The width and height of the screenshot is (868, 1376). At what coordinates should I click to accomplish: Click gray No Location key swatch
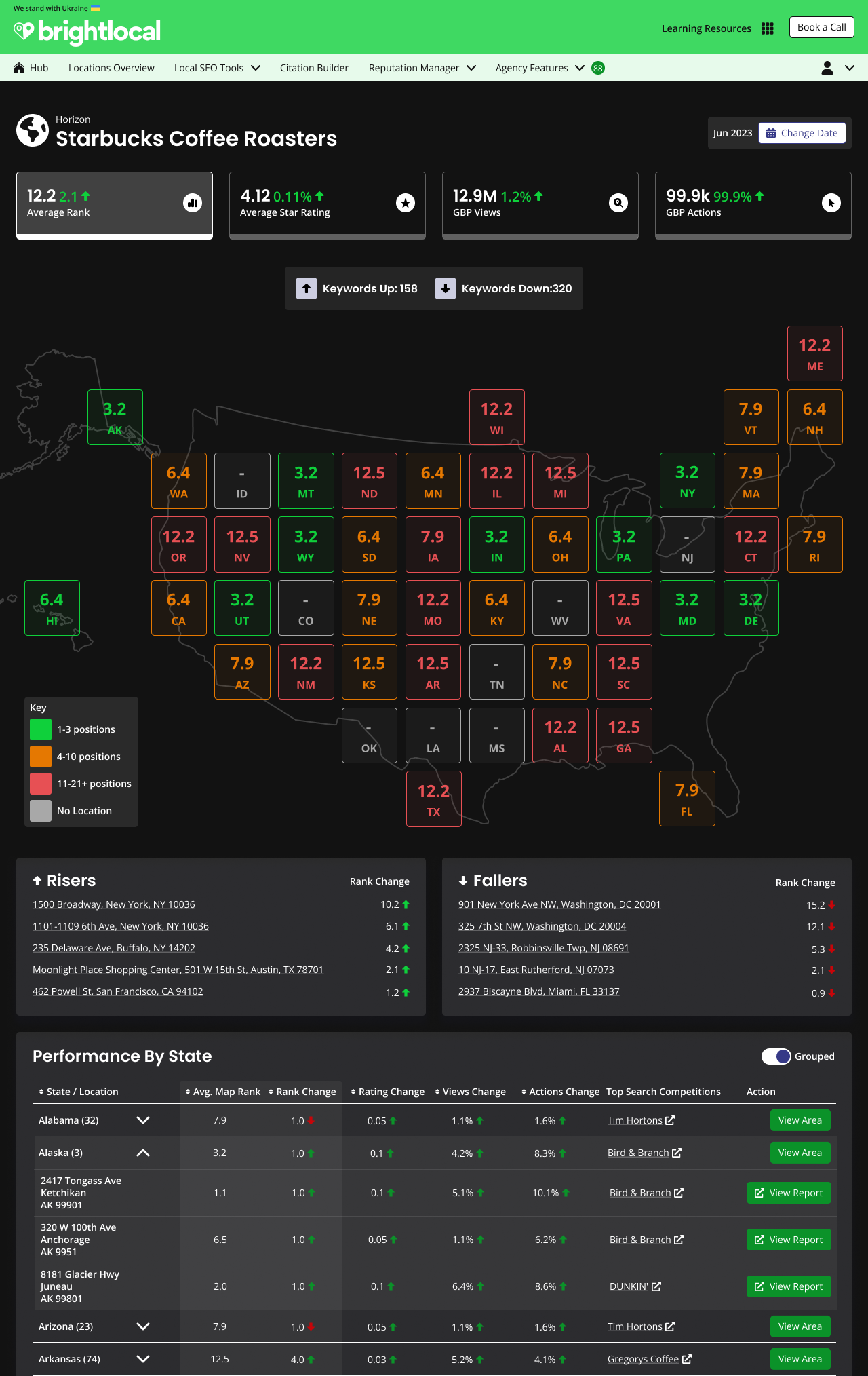click(41, 811)
